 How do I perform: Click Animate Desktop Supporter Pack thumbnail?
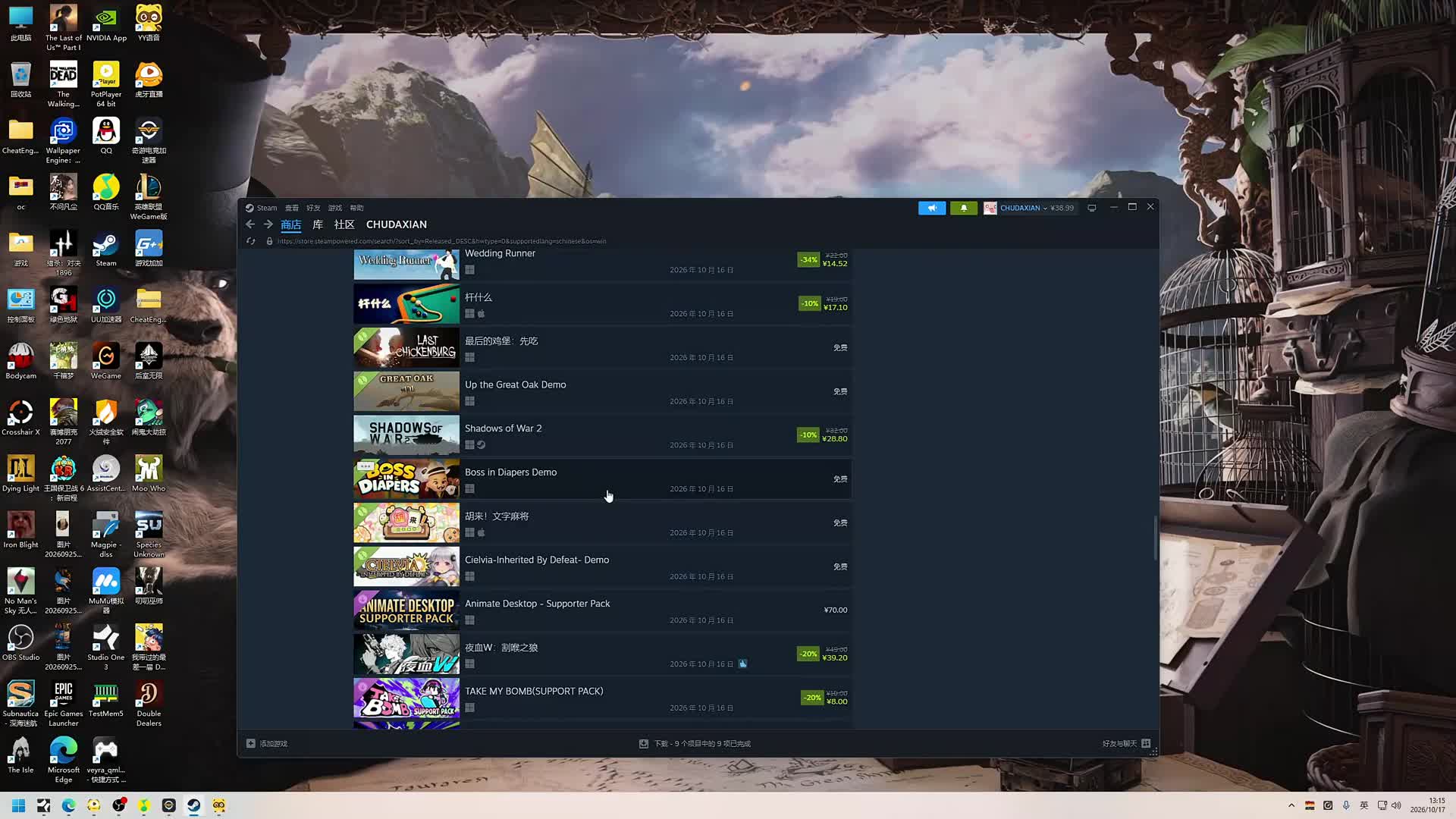406,610
